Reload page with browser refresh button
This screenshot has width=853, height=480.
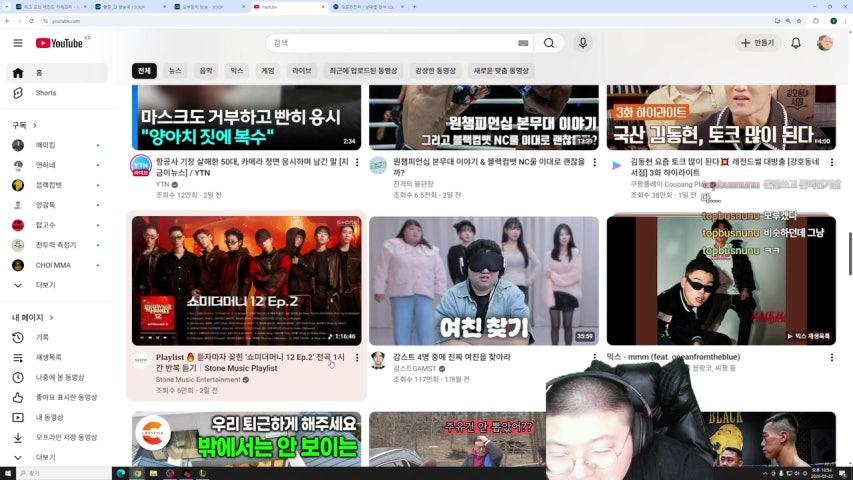[x=31, y=21]
